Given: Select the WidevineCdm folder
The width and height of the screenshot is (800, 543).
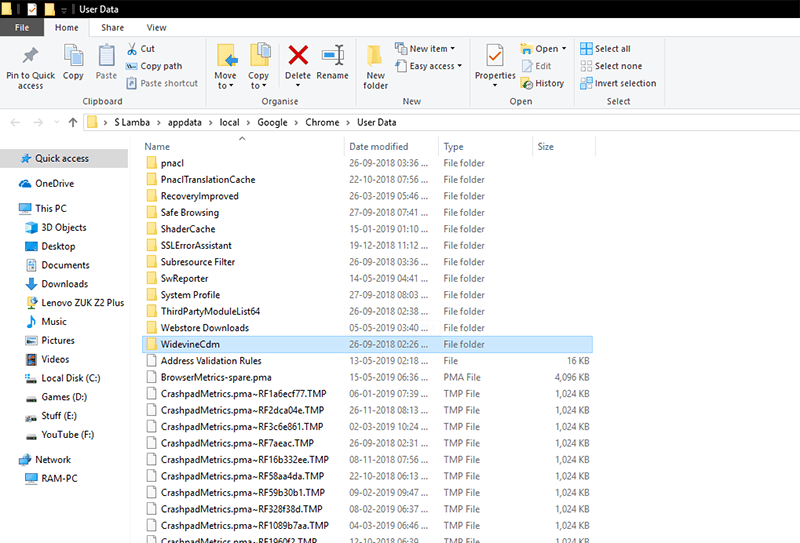Looking at the screenshot, I should [x=367, y=344].
